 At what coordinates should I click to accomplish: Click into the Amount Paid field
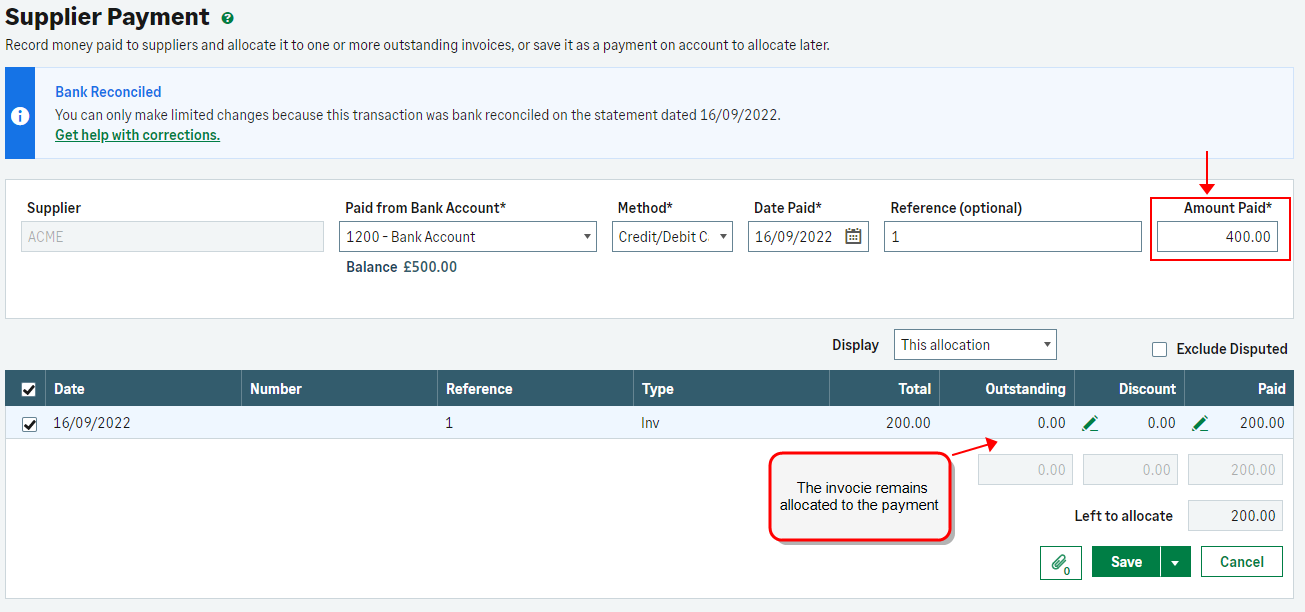pos(1217,237)
